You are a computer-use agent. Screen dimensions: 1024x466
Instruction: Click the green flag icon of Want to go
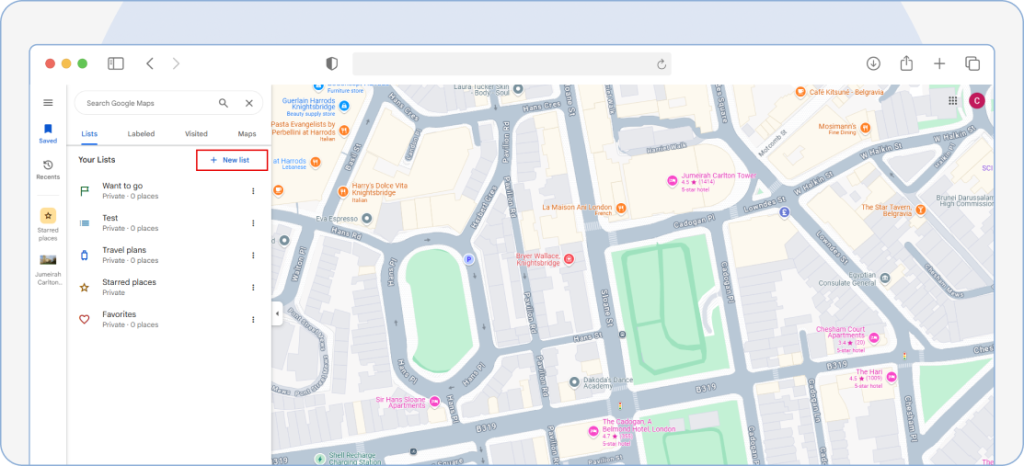click(x=84, y=191)
